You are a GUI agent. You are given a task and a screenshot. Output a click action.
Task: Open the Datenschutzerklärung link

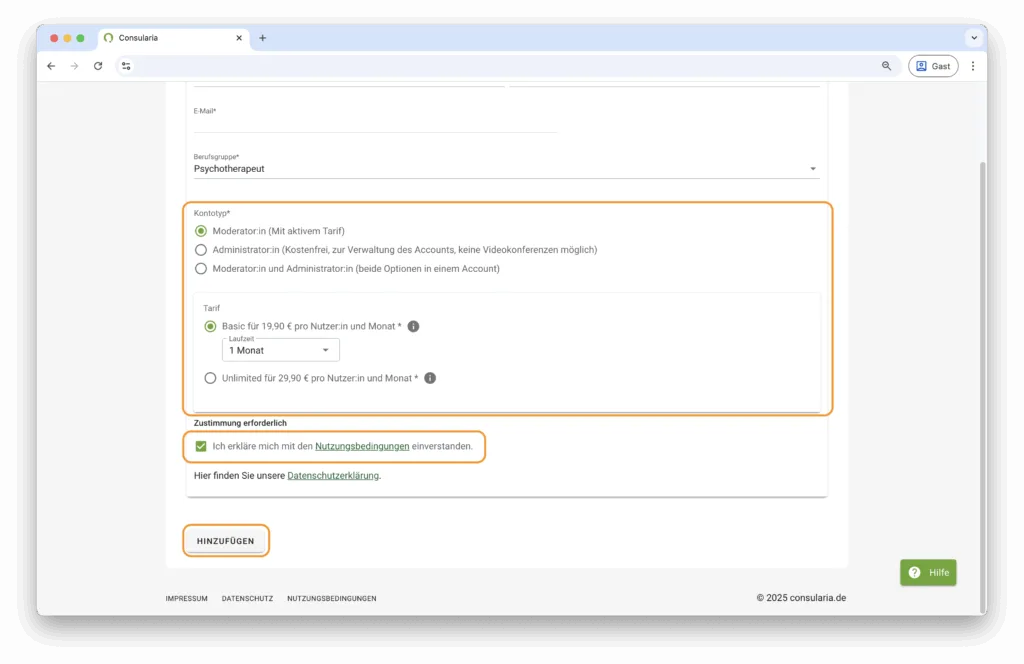pyautogui.click(x=332, y=476)
